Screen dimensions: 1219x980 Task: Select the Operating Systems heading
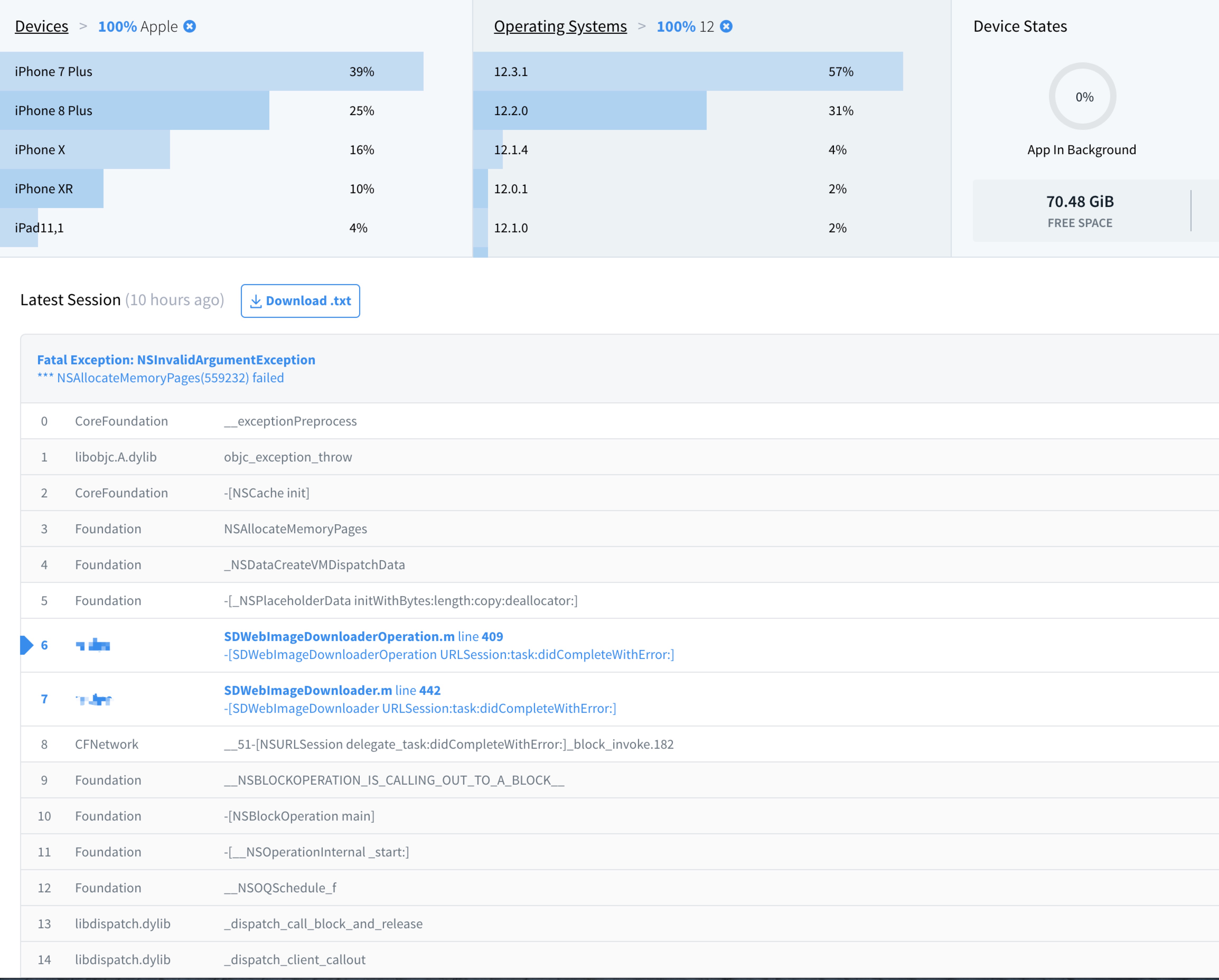[560, 26]
